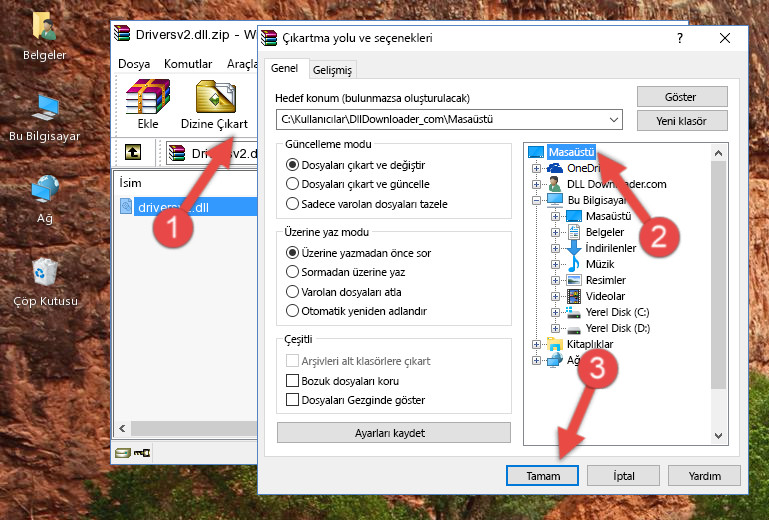Open Bu Bilgisayar desktop icon
769x520 pixels.
tap(45, 118)
